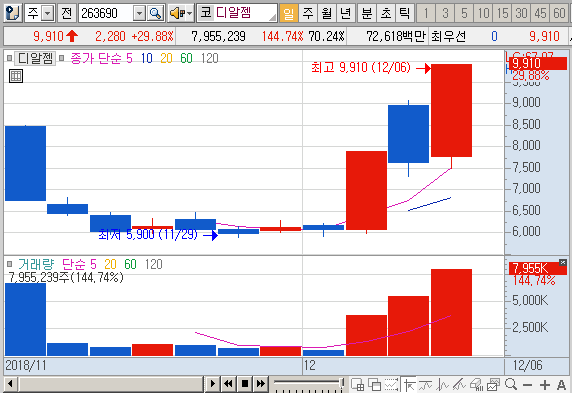The width and height of the screenshot is (572, 393).
Task: Click the stock name field 디알젬
Action: pos(237,14)
